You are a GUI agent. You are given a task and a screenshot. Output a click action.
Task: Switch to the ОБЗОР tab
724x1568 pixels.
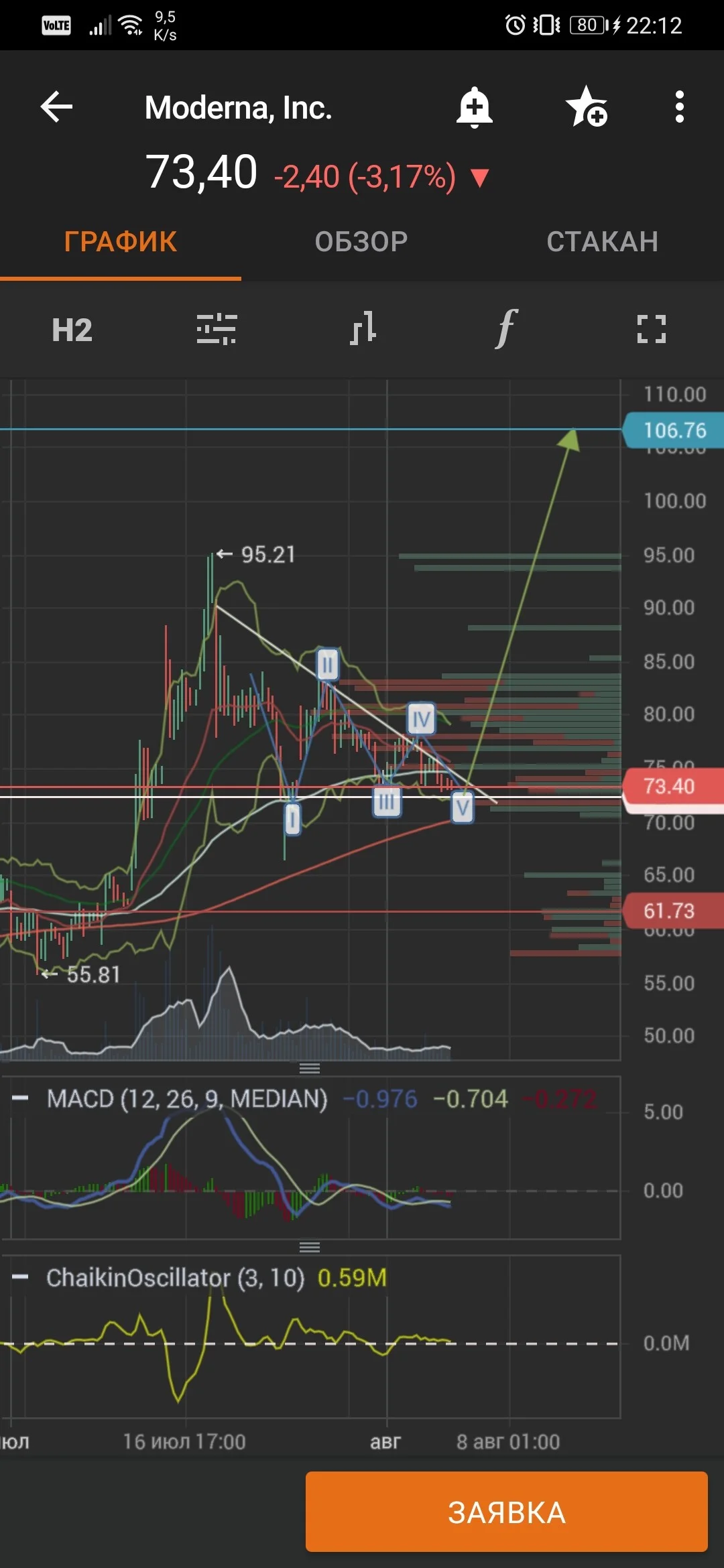(x=361, y=242)
